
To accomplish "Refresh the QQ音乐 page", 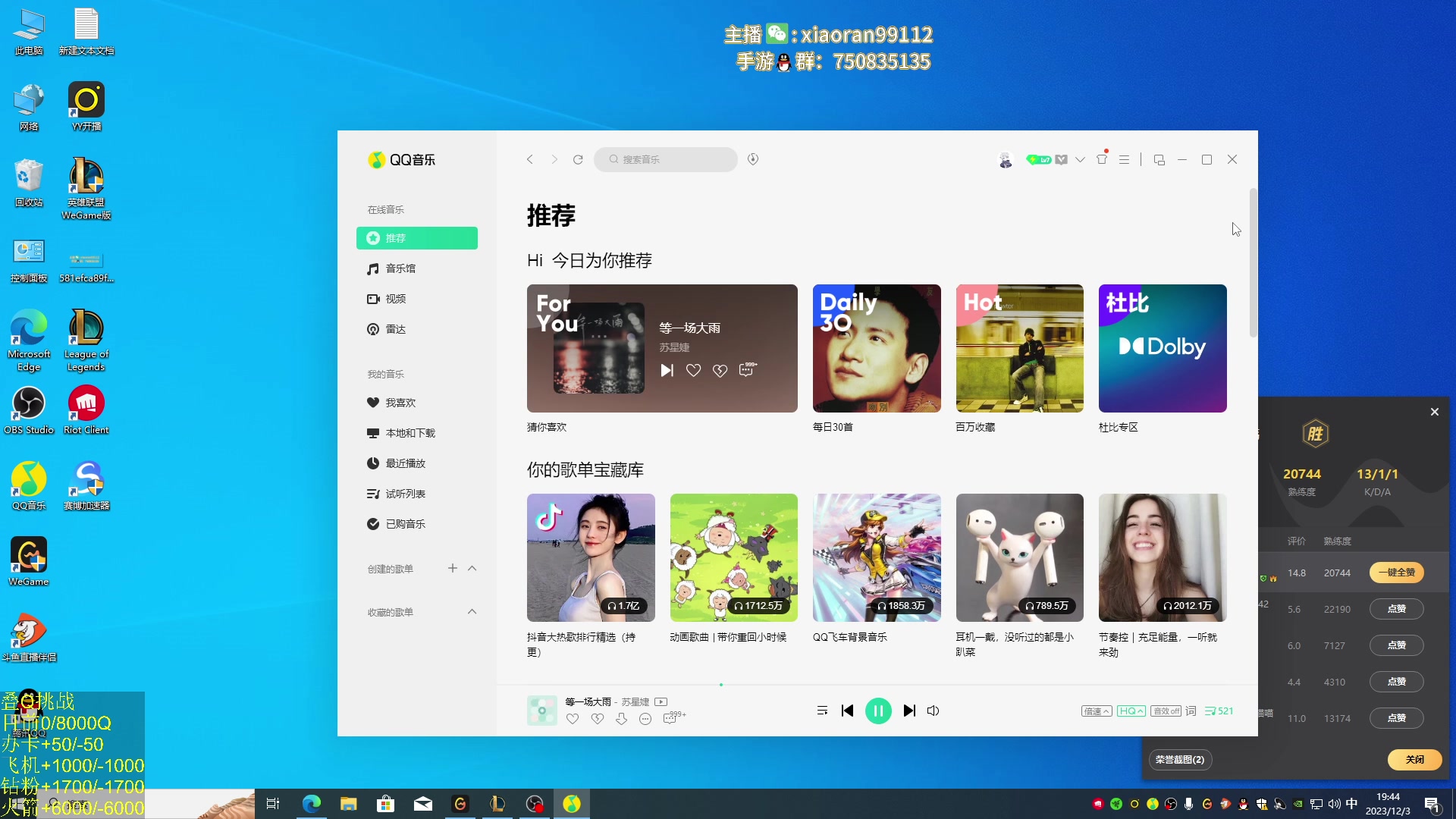I will point(578,159).
